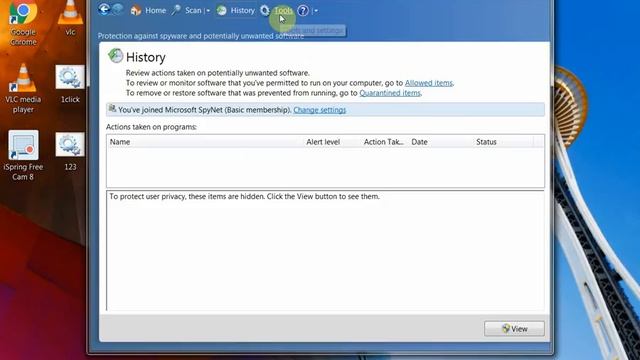This screenshot has width=640, height=360.
Task: Open the Allowed items link
Action: 429,83
